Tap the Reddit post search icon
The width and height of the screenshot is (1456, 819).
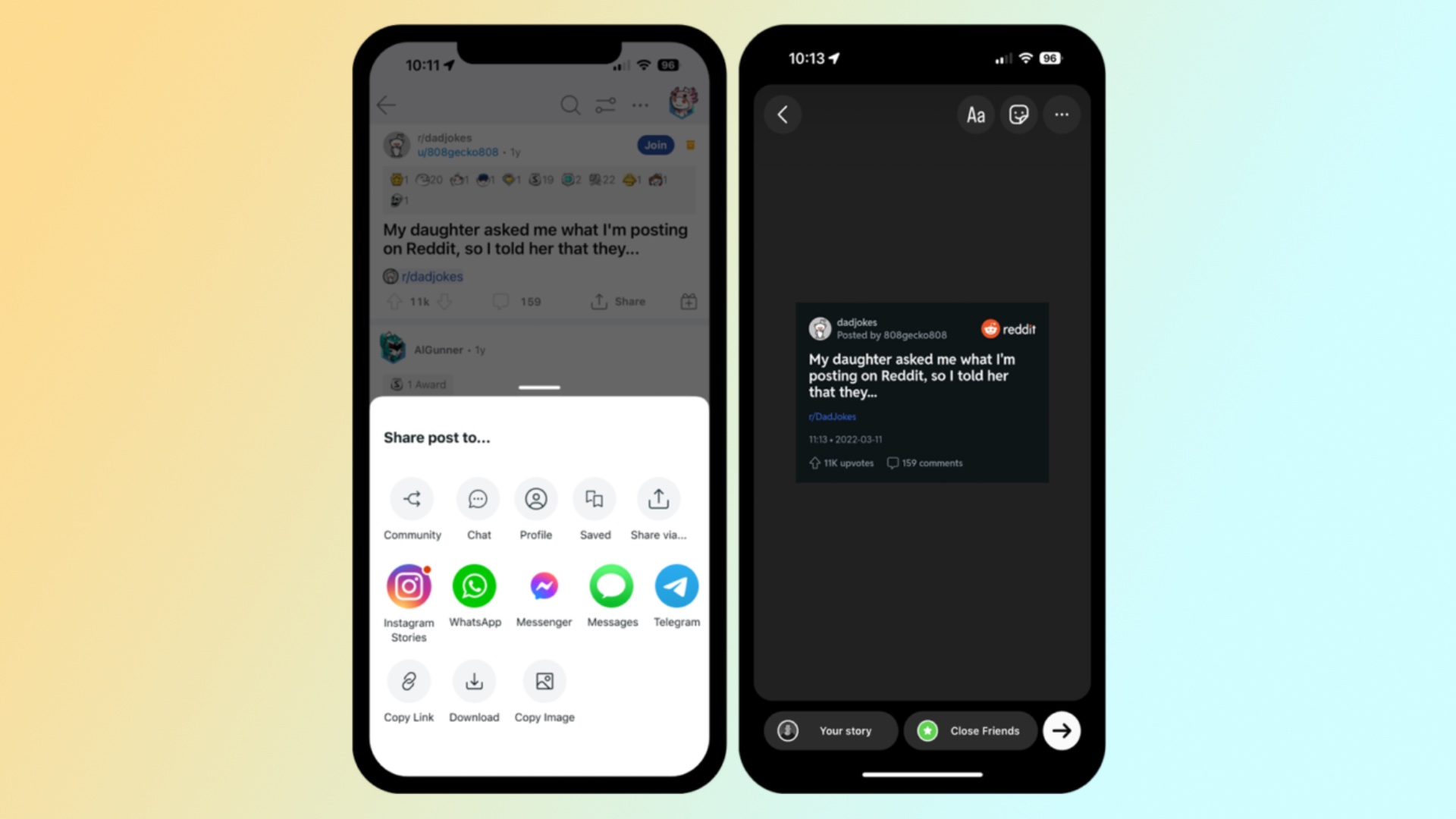pyautogui.click(x=570, y=105)
